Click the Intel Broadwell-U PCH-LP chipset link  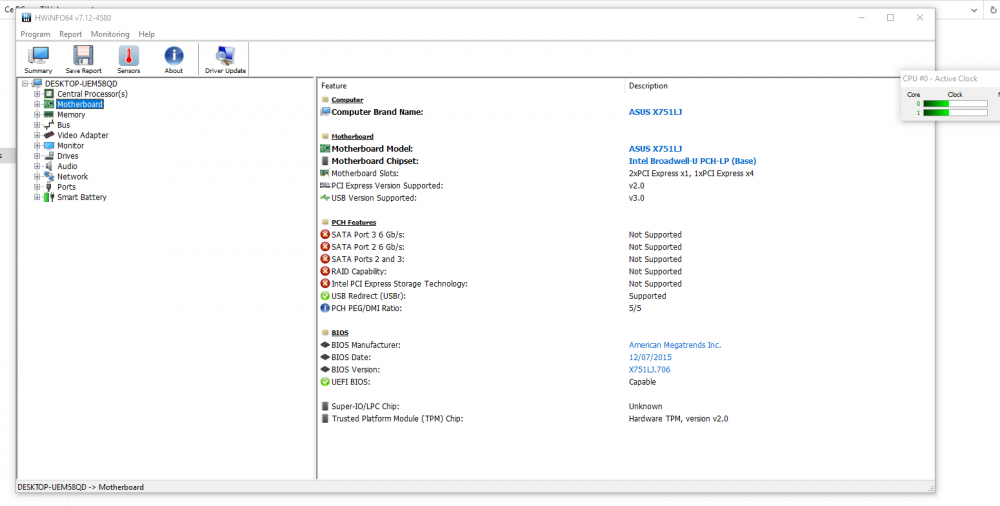point(692,161)
